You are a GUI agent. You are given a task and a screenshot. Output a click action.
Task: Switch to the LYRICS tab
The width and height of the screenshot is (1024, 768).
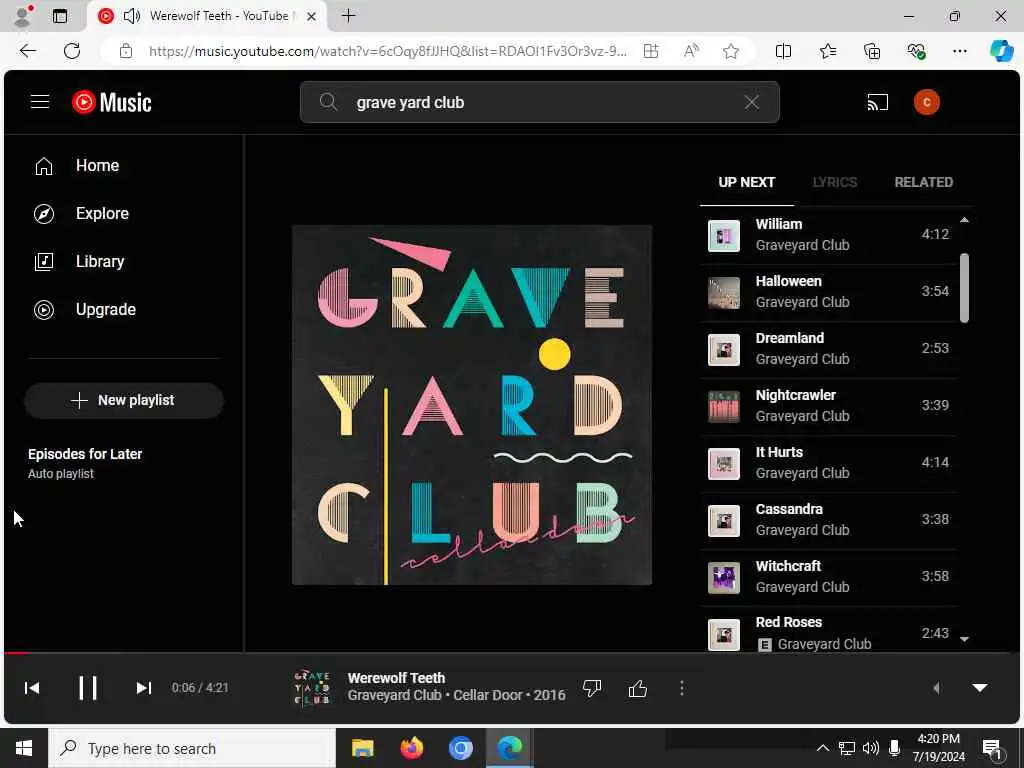(835, 182)
